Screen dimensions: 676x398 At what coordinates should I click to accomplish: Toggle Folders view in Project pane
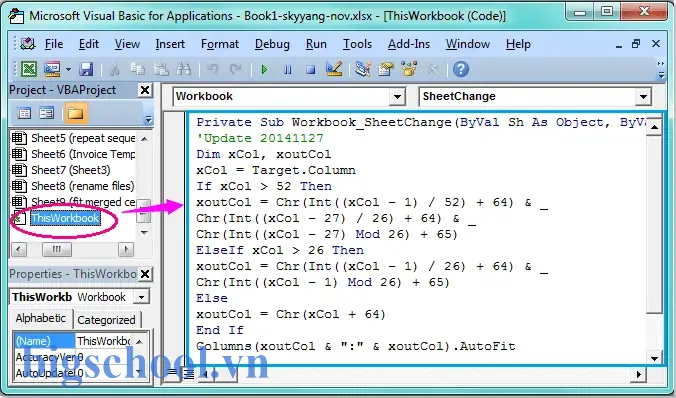point(75,113)
